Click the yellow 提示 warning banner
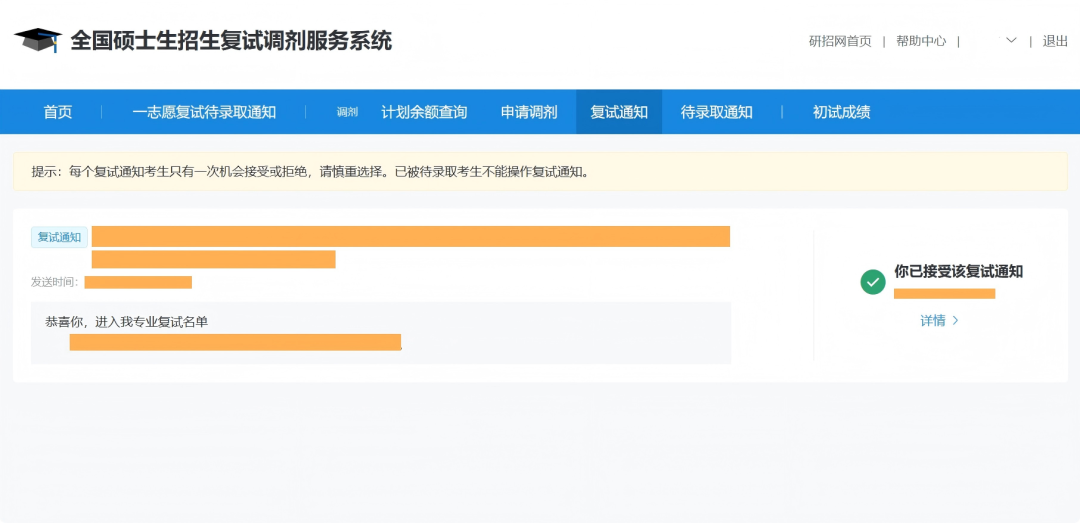This screenshot has width=1080, height=523. 540,172
